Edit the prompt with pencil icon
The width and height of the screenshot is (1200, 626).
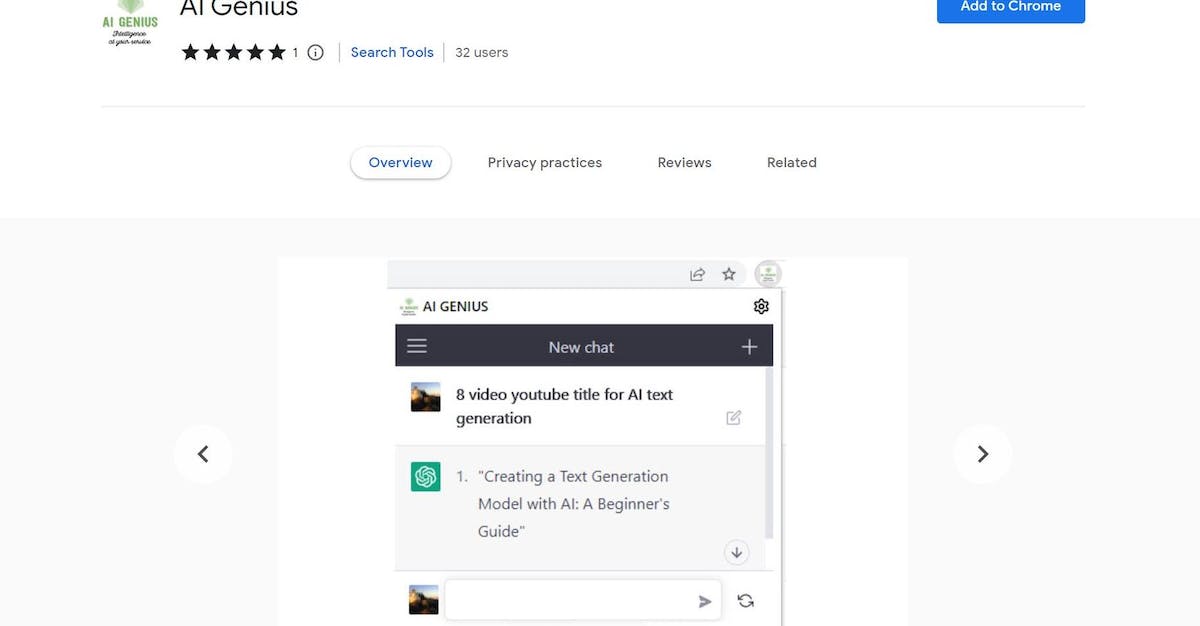pyautogui.click(x=734, y=418)
